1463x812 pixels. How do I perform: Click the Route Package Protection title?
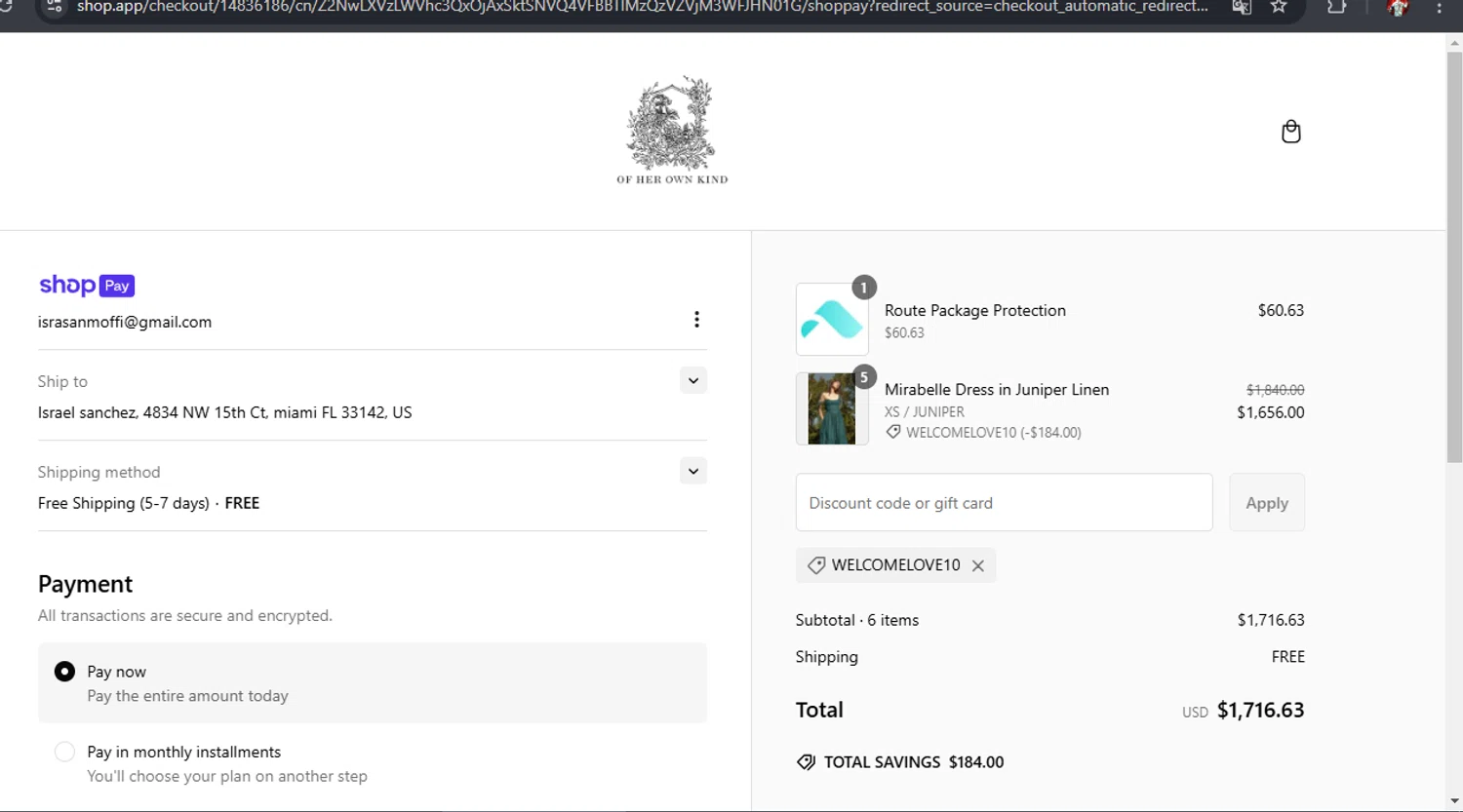coord(975,310)
